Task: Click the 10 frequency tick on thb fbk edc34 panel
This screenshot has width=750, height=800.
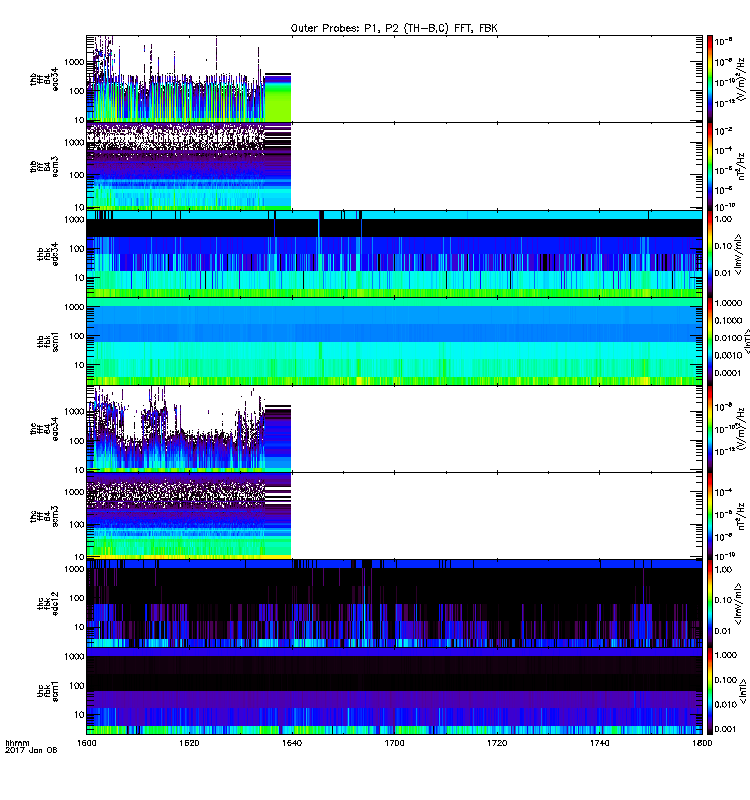Action: (x=79, y=278)
